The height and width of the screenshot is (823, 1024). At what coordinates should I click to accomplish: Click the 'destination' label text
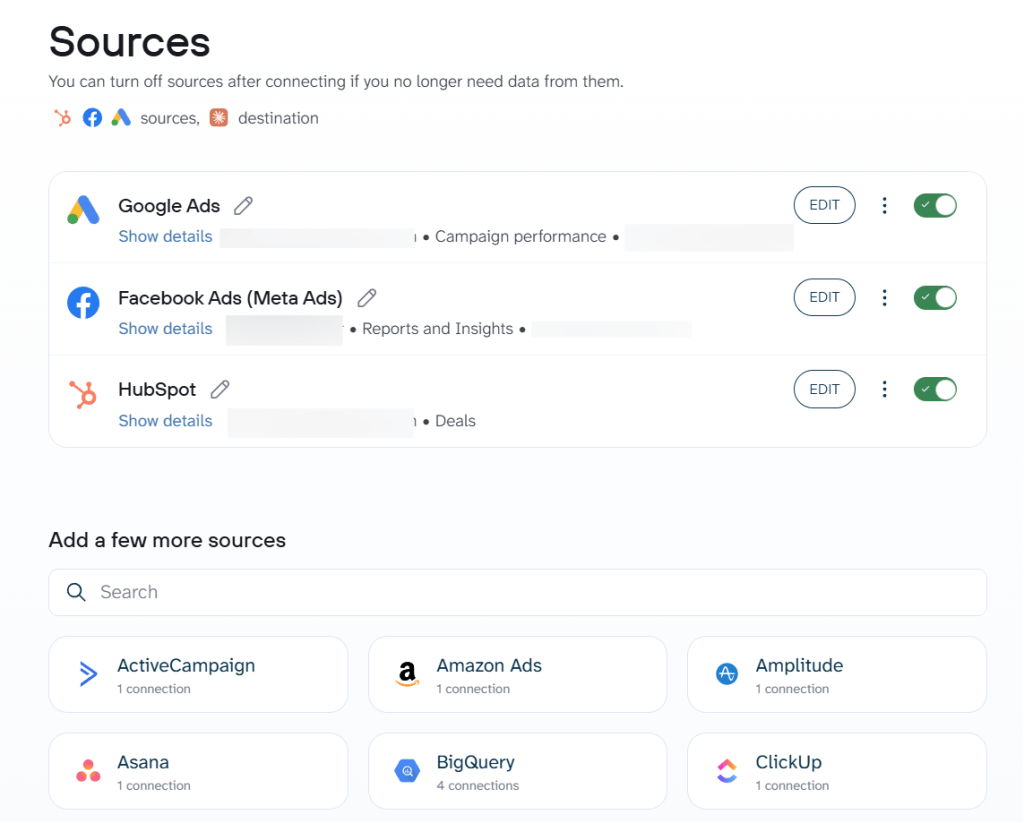278,118
